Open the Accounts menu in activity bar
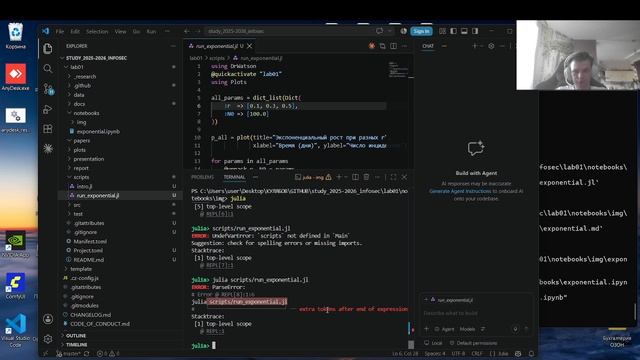The height and width of the screenshot is (360, 640). coord(48,319)
